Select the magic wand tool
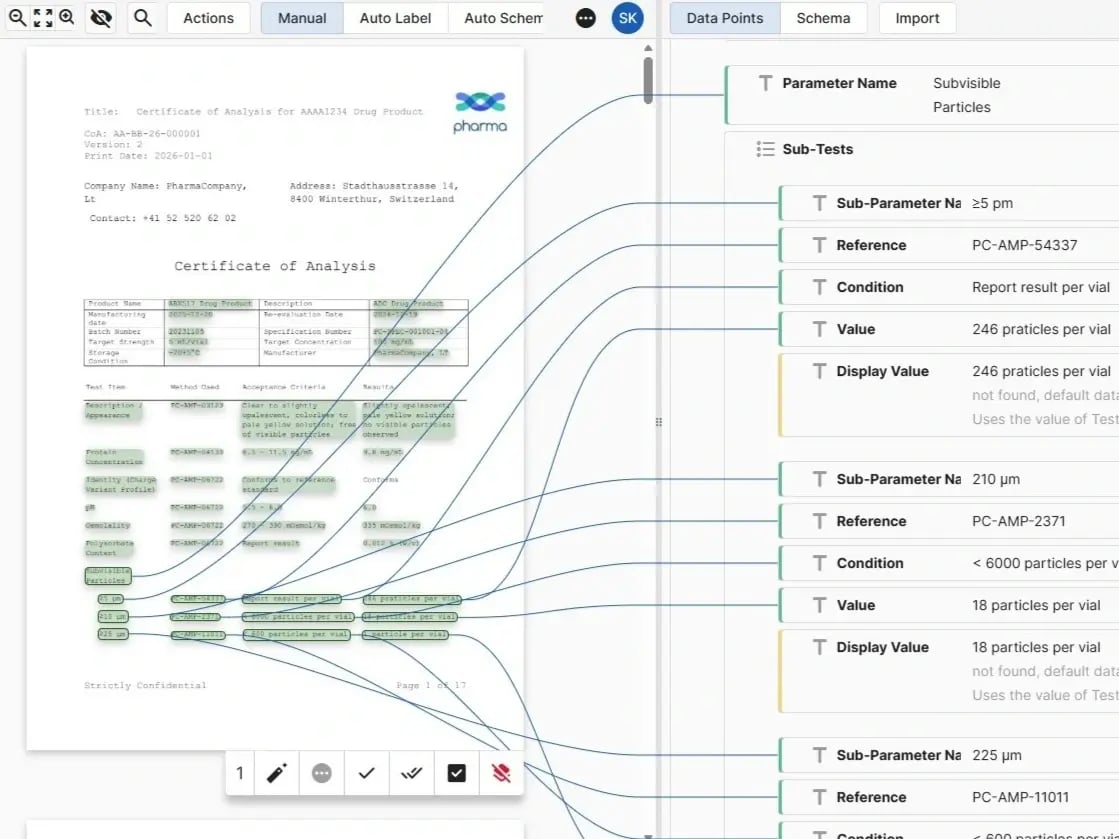1119x839 pixels. [x=277, y=773]
